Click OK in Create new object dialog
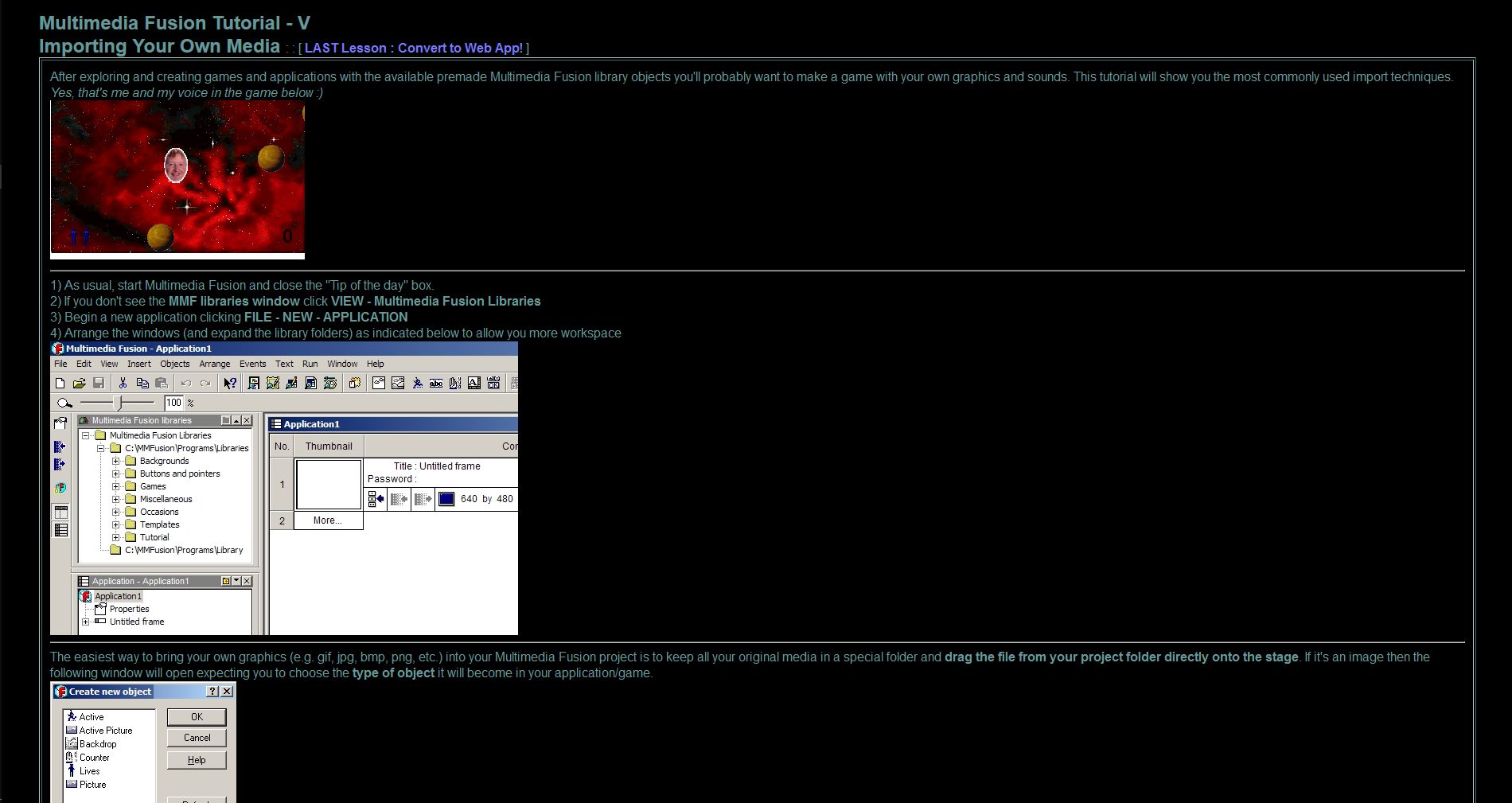Viewport: 1512px width, 803px height. tap(197, 717)
